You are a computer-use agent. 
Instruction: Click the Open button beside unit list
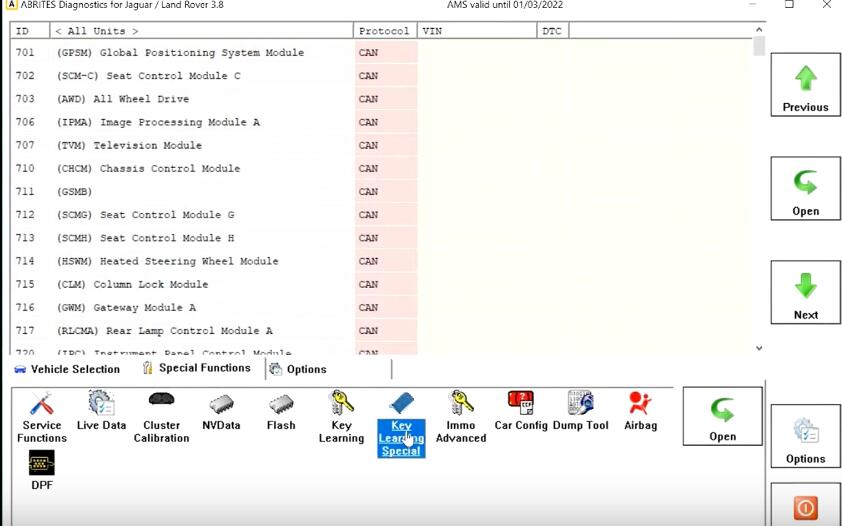click(805, 188)
